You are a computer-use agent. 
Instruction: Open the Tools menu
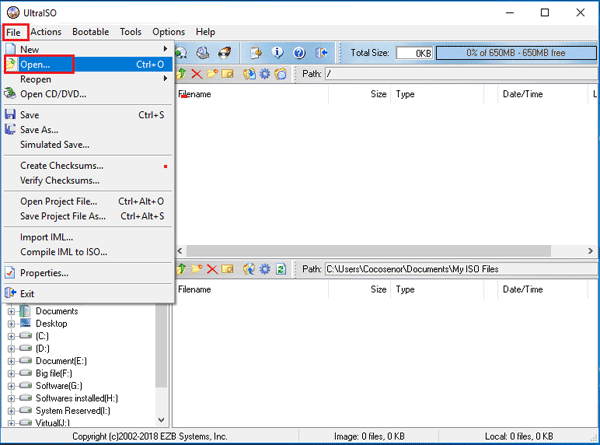pyautogui.click(x=130, y=32)
